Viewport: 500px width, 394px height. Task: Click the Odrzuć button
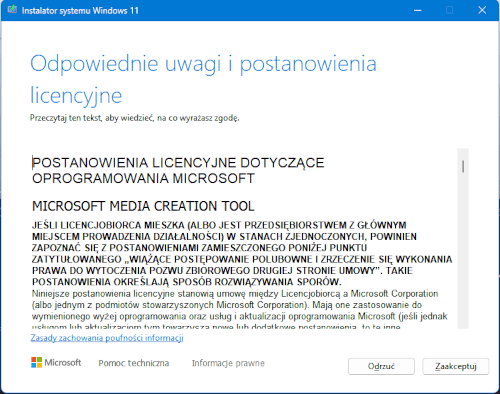(x=381, y=366)
